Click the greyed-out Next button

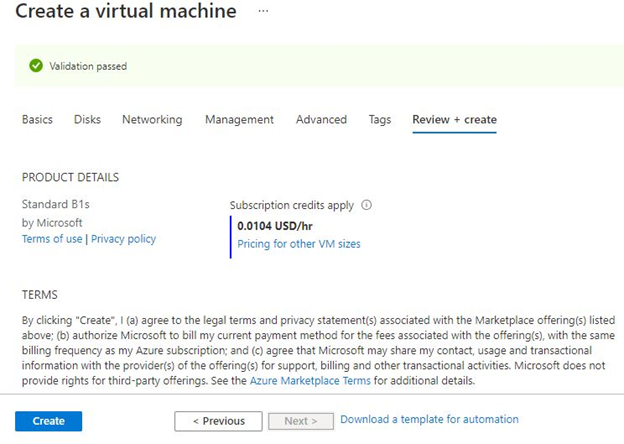pos(300,421)
